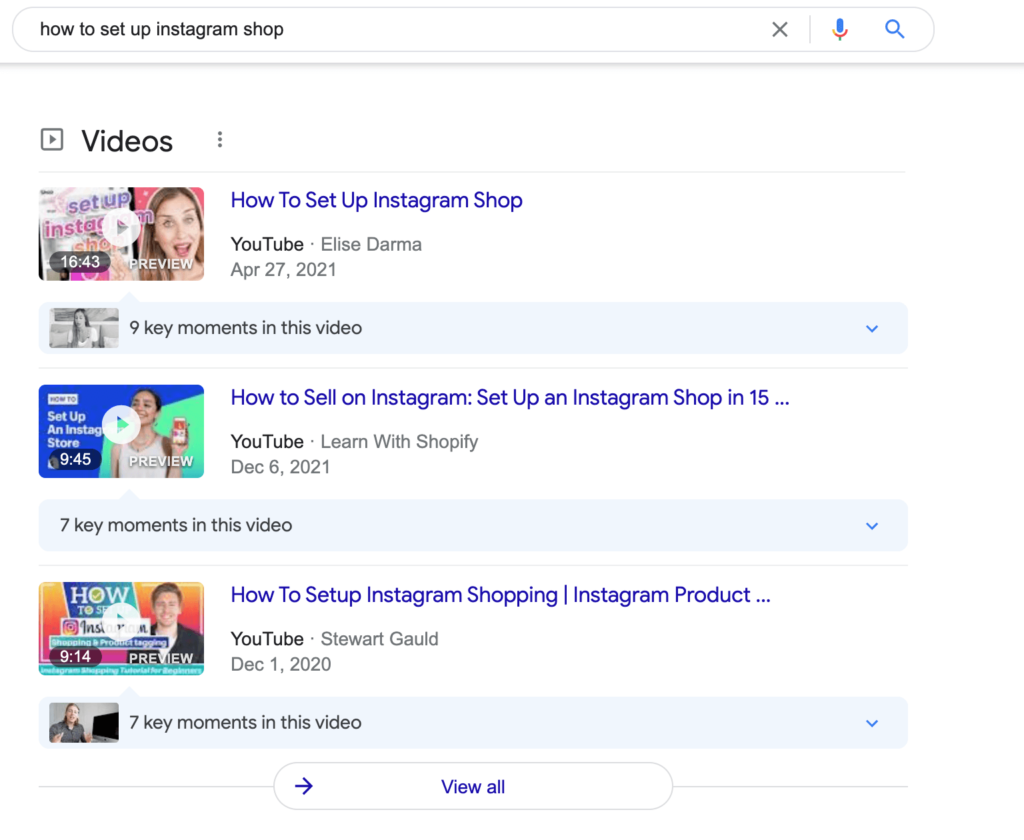Click 'Elise Darma' channel name text

pyautogui.click(x=371, y=244)
